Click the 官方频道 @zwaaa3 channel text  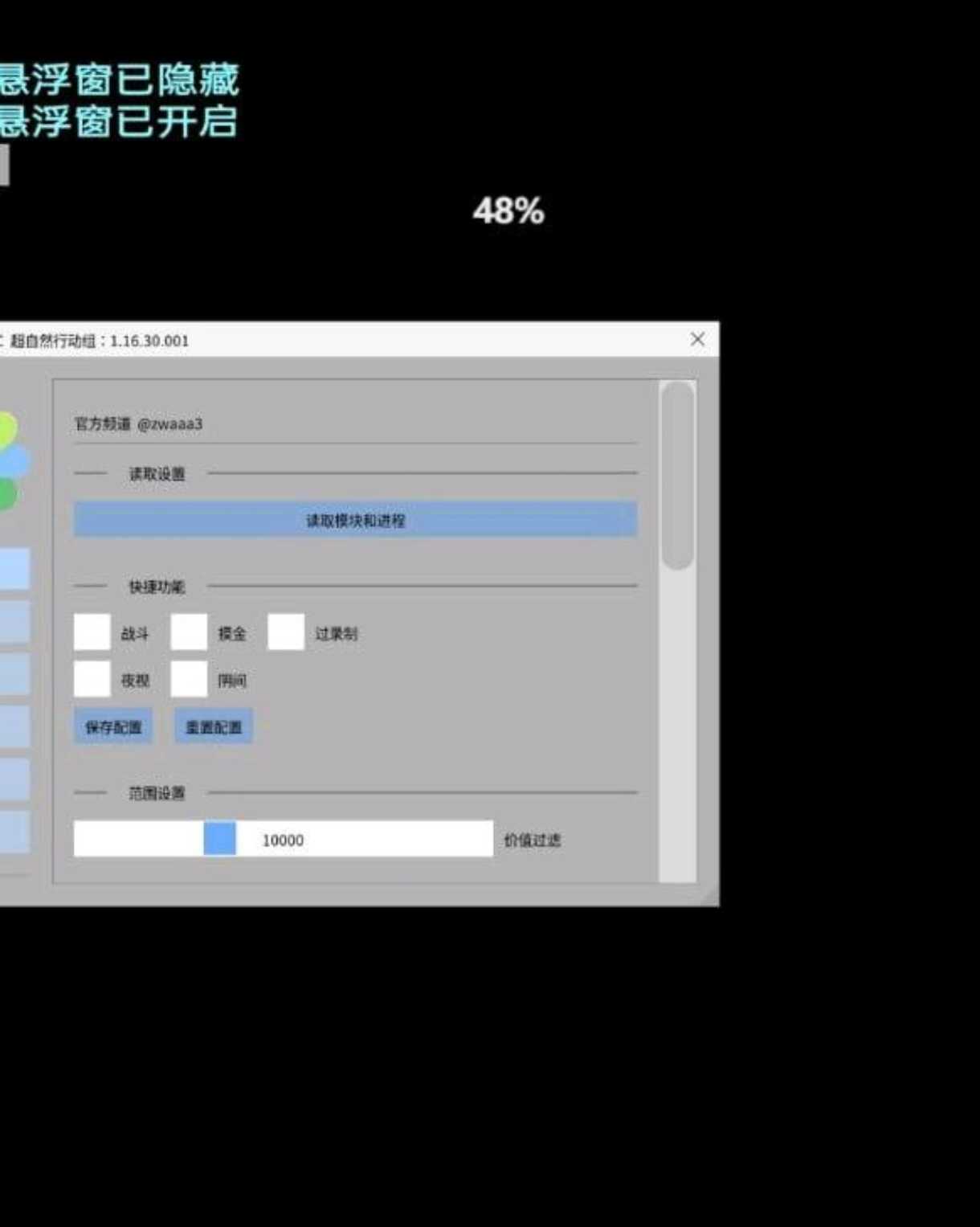point(139,423)
